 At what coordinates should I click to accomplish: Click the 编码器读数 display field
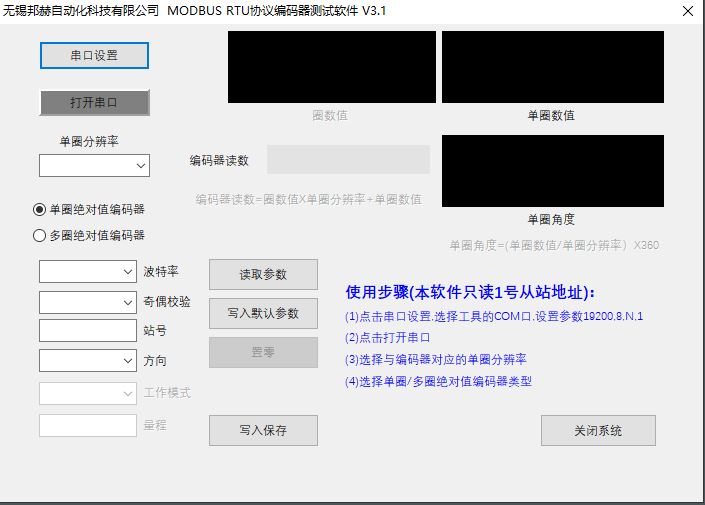point(348,159)
